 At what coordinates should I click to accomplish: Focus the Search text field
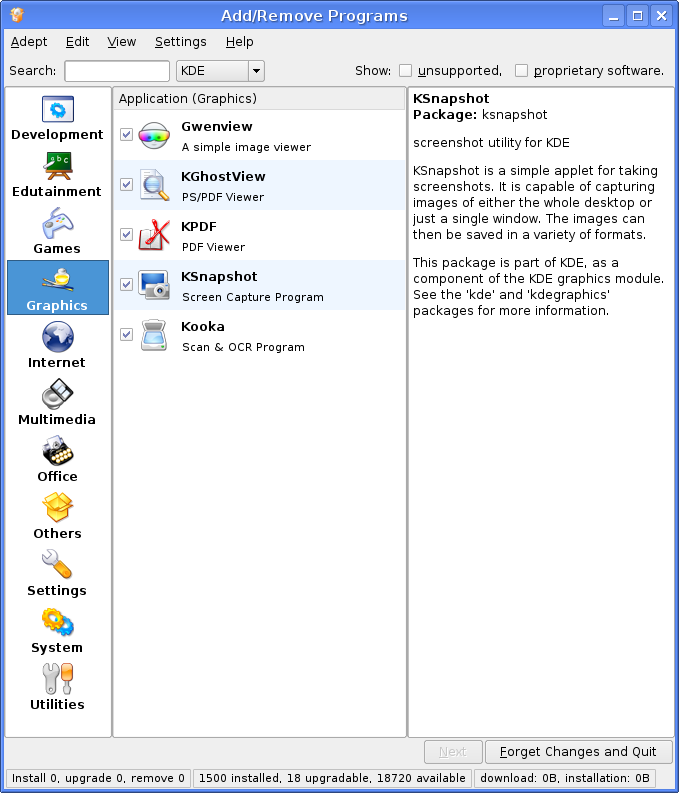pos(117,71)
